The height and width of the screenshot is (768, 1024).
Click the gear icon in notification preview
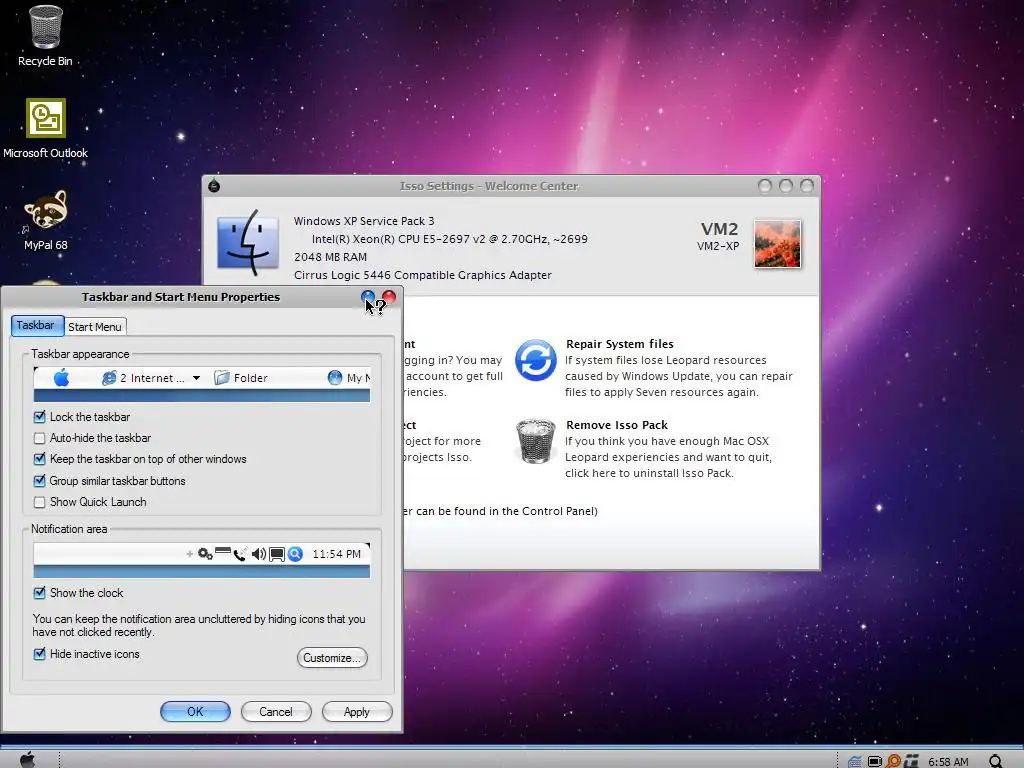tap(205, 554)
